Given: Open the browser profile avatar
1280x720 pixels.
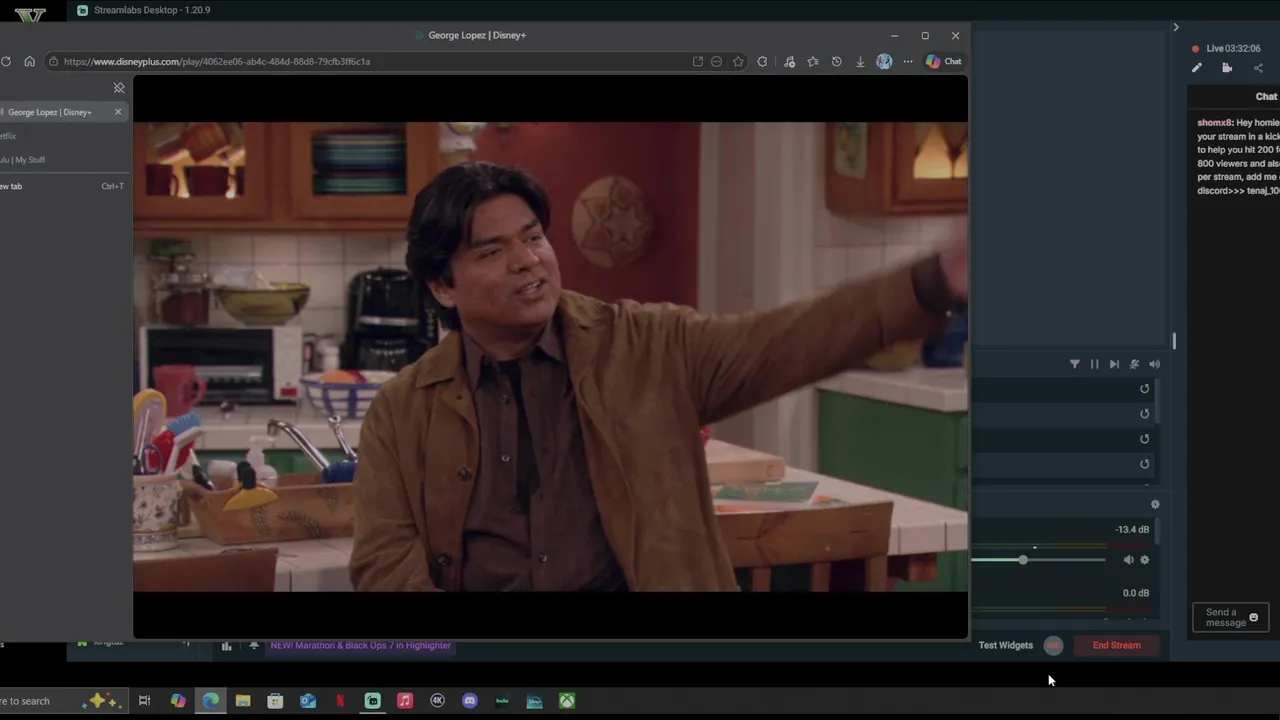Looking at the screenshot, I should click(884, 61).
